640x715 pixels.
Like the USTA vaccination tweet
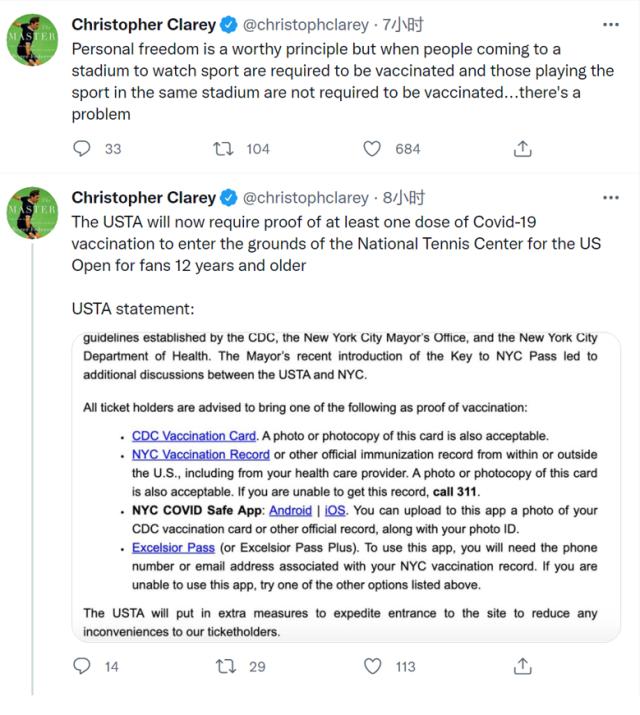372,666
